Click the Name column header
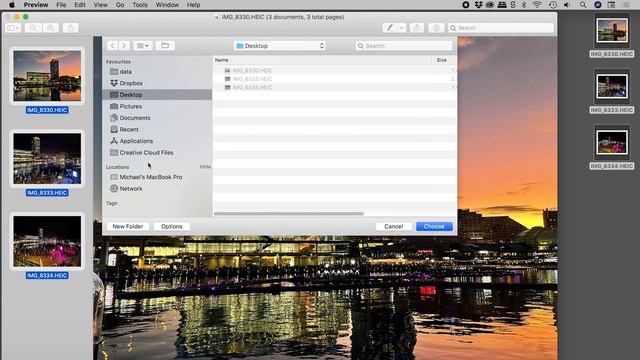Image resolution: width=640 pixels, height=360 pixels. (322, 60)
